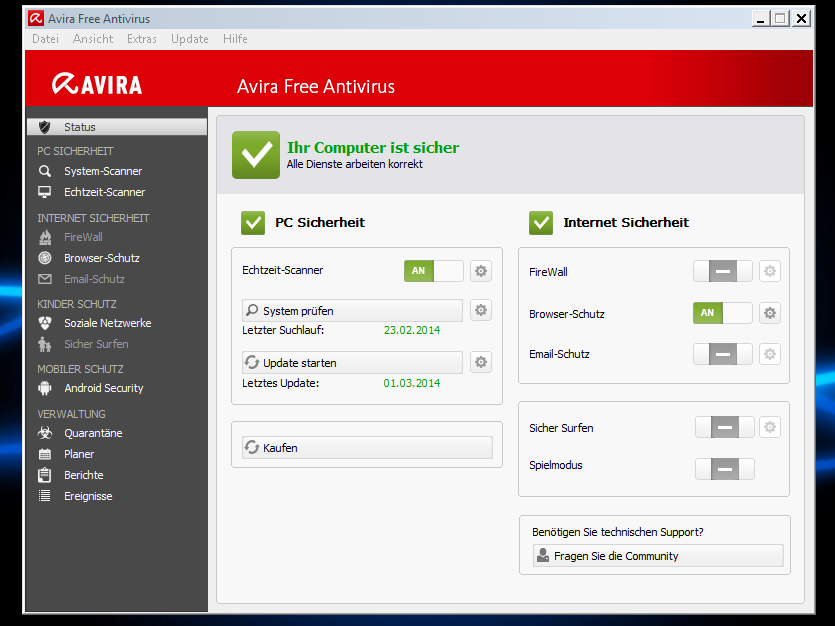Click the Email-Schutz envelope icon
Screen dimensions: 835x626
click(x=45, y=279)
